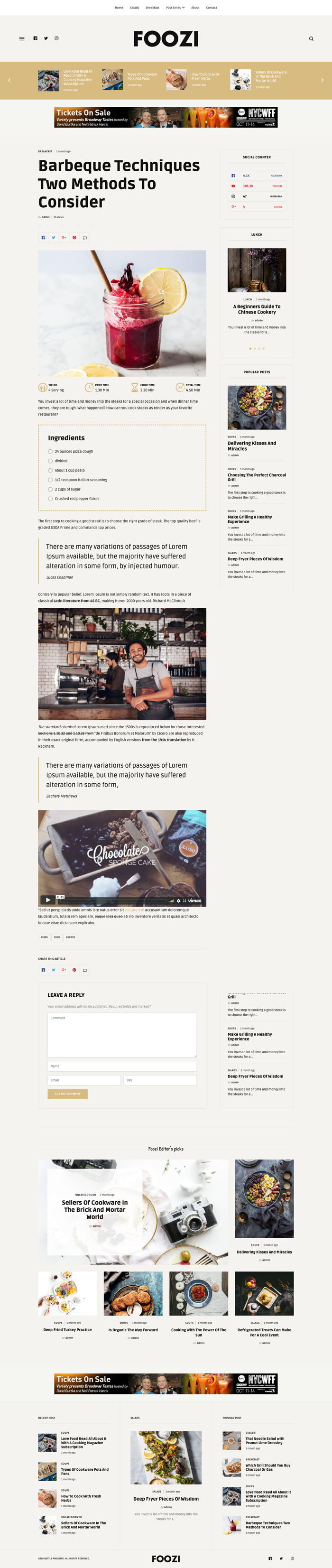Play the Chocolate Sponge Cake video

point(47,899)
